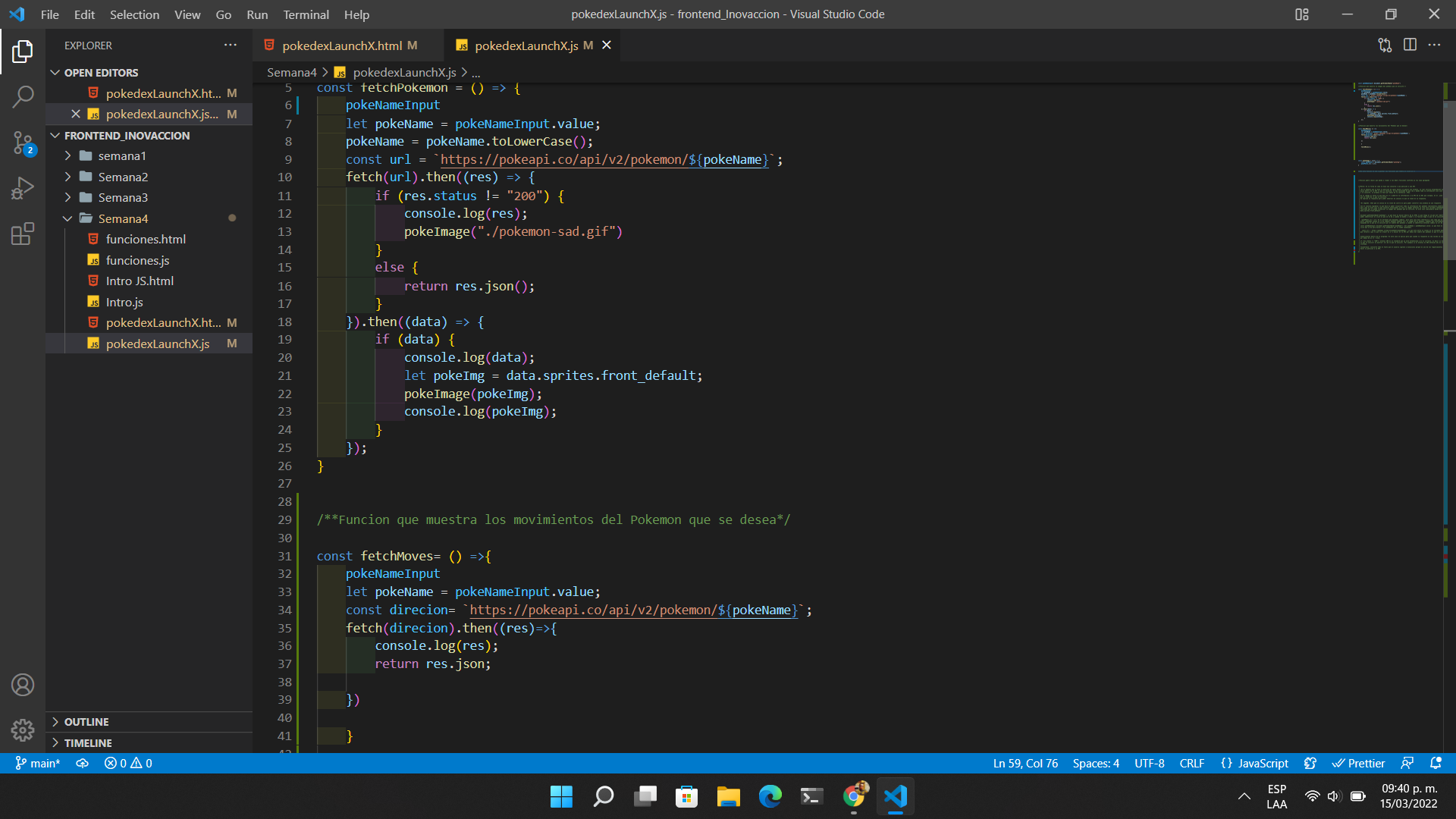The width and height of the screenshot is (1456, 819).
Task: Open the Terminal menu
Action: pos(306,14)
